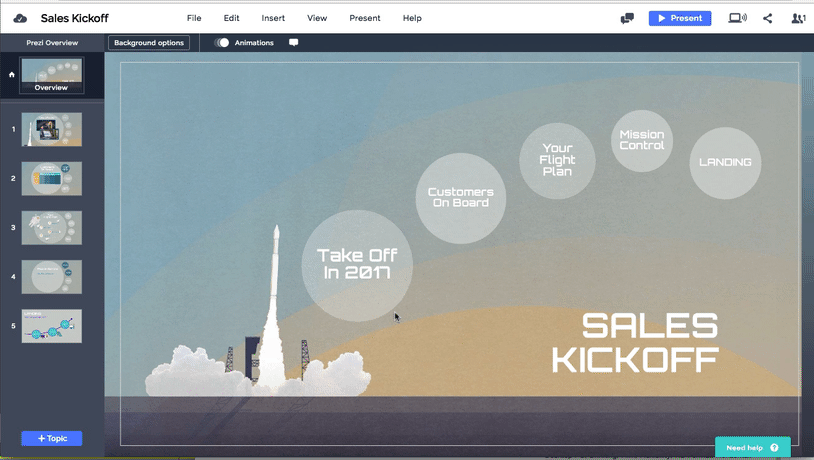
Task: Click the blue Present button
Action: coord(679,18)
